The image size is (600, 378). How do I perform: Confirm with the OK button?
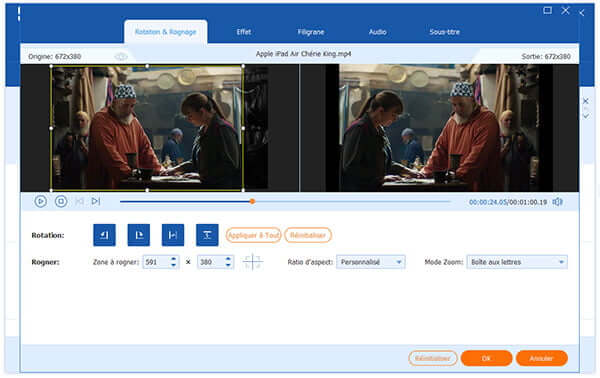click(486, 358)
